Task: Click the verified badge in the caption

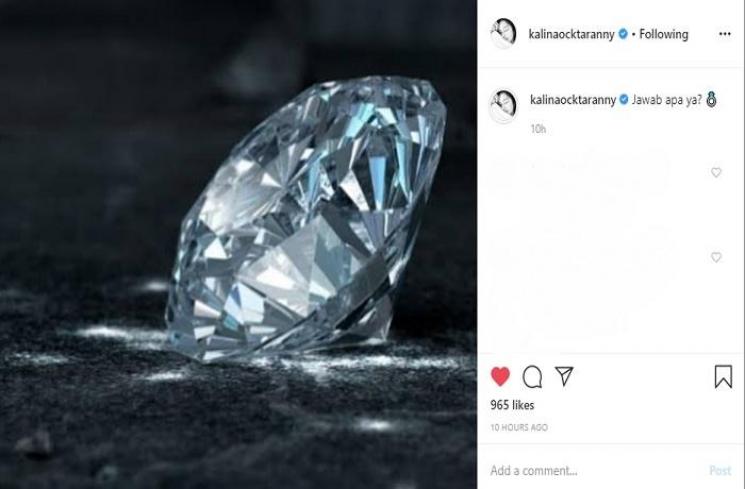Action: [622, 99]
